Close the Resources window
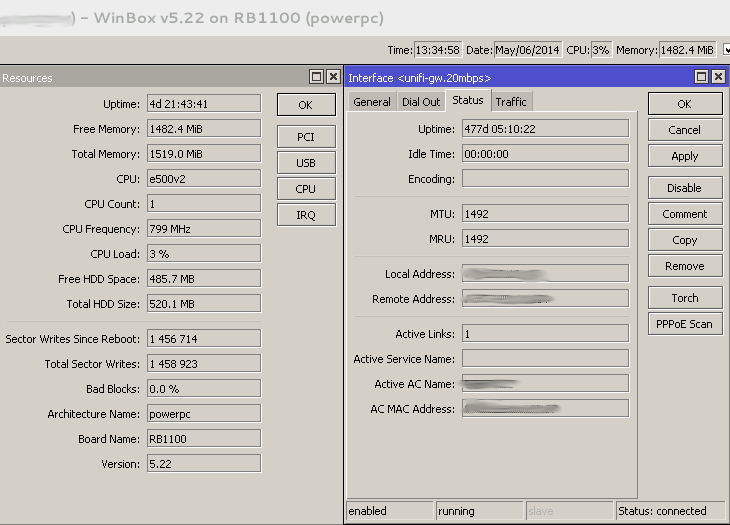730x525 pixels. pos(333,77)
